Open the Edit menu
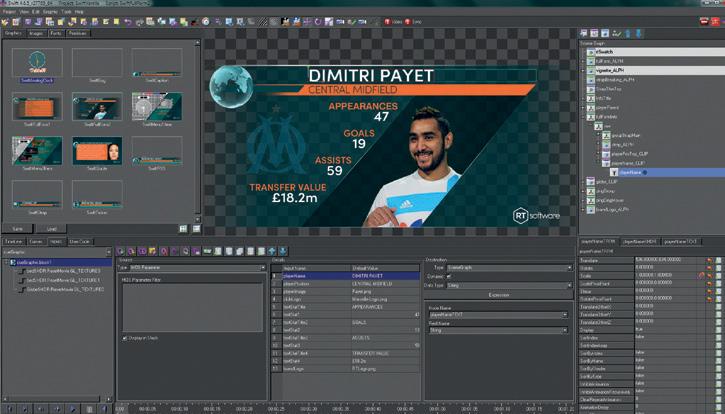 click(36, 12)
